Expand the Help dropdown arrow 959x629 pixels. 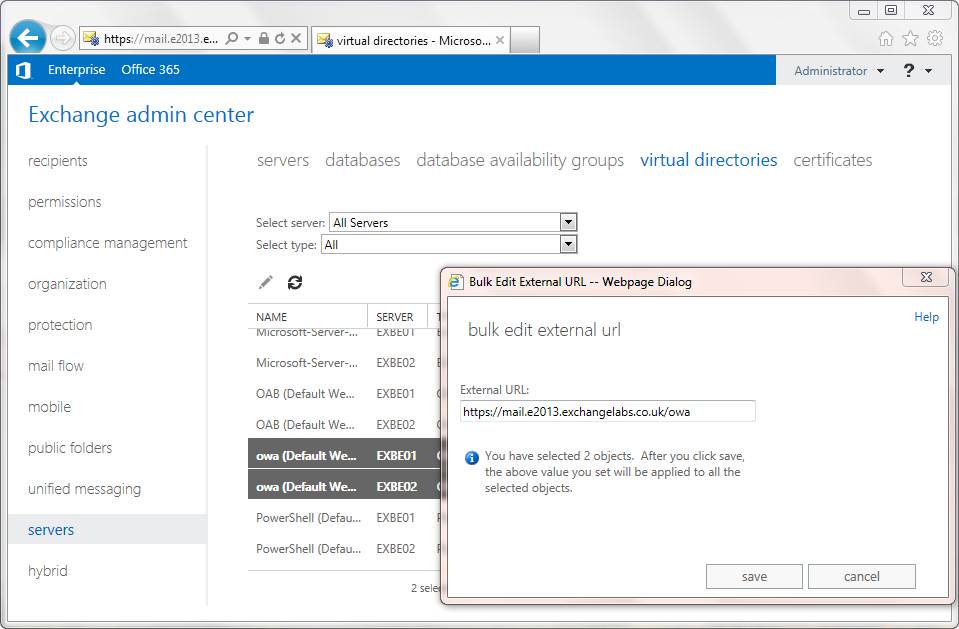click(x=928, y=71)
